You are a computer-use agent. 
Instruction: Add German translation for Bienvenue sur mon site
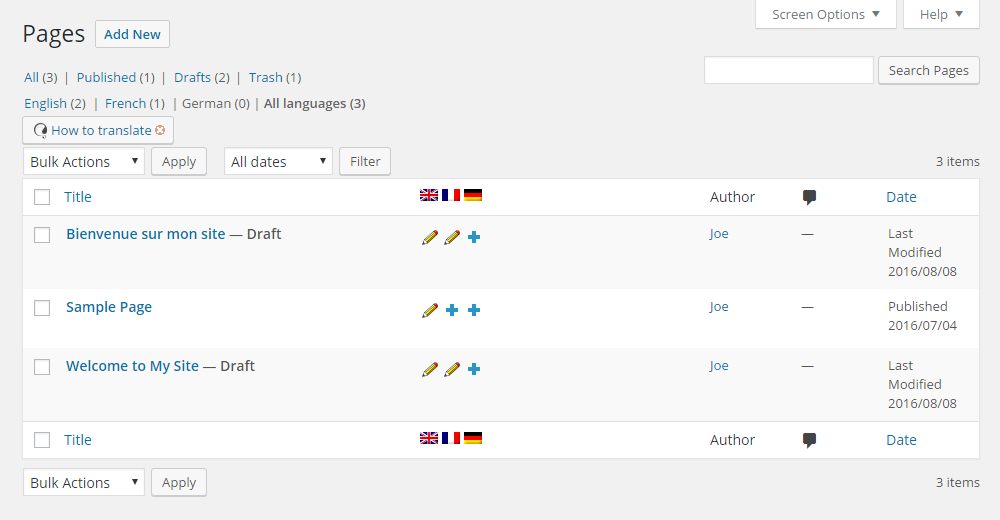coord(474,237)
